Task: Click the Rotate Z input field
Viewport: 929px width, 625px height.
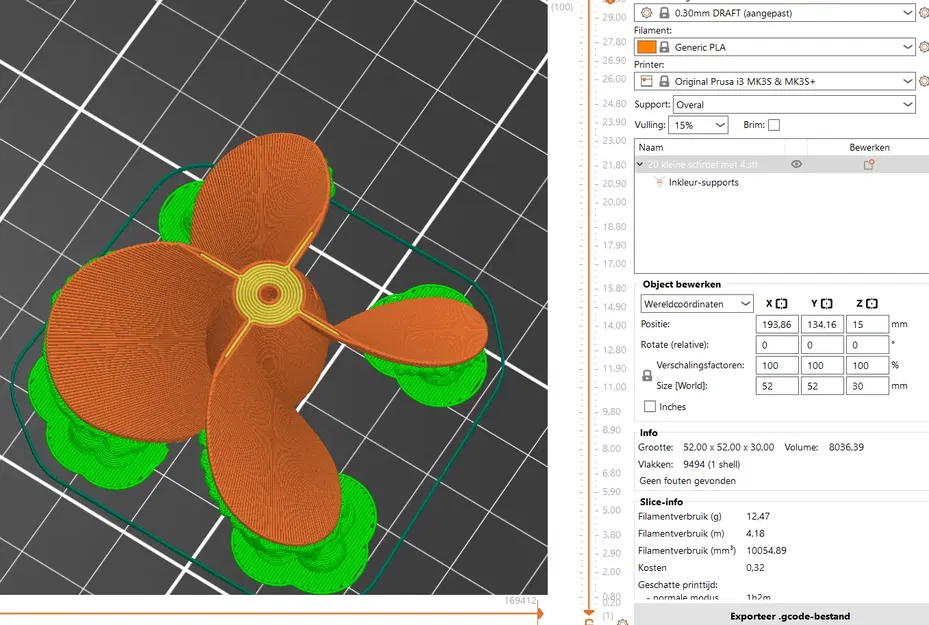Action: point(867,345)
